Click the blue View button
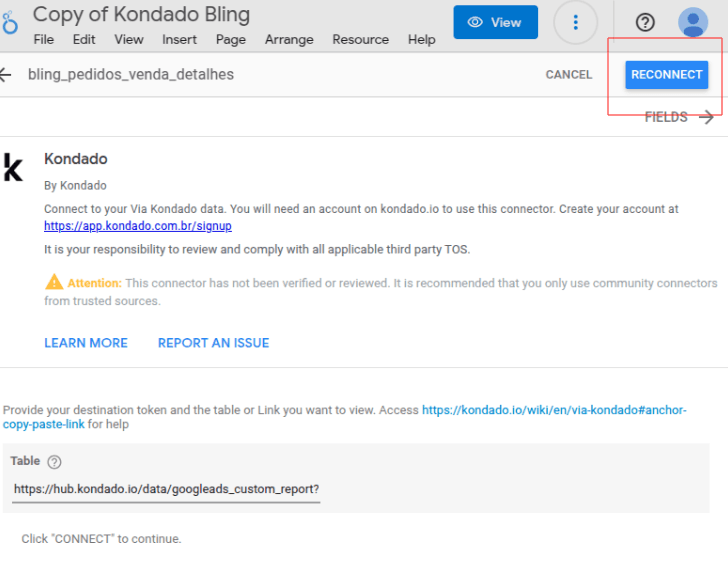The height and width of the screenshot is (561, 728). click(x=495, y=22)
